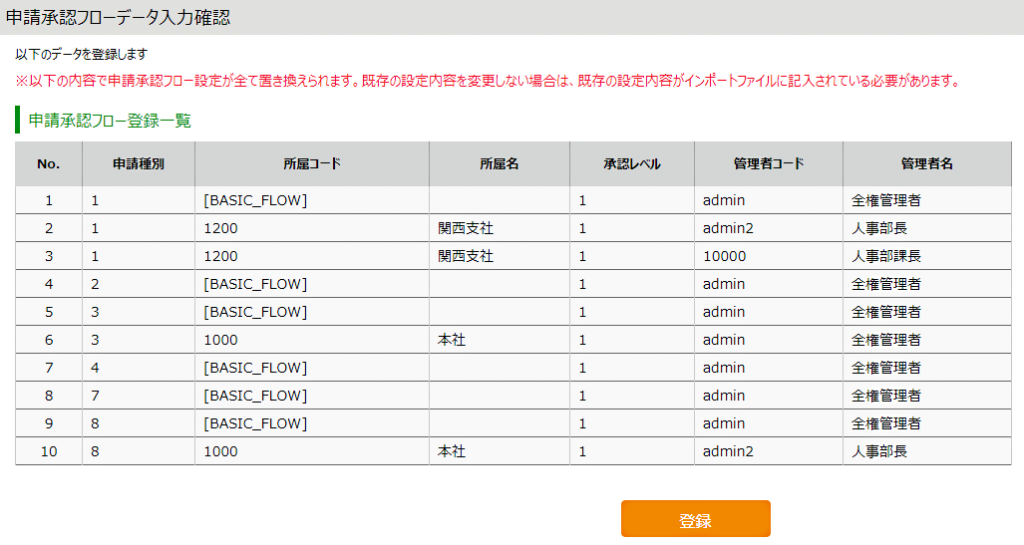Image resolution: width=1024 pixels, height=545 pixels.
Task: Click the No. column header
Action: [x=48, y=164]
